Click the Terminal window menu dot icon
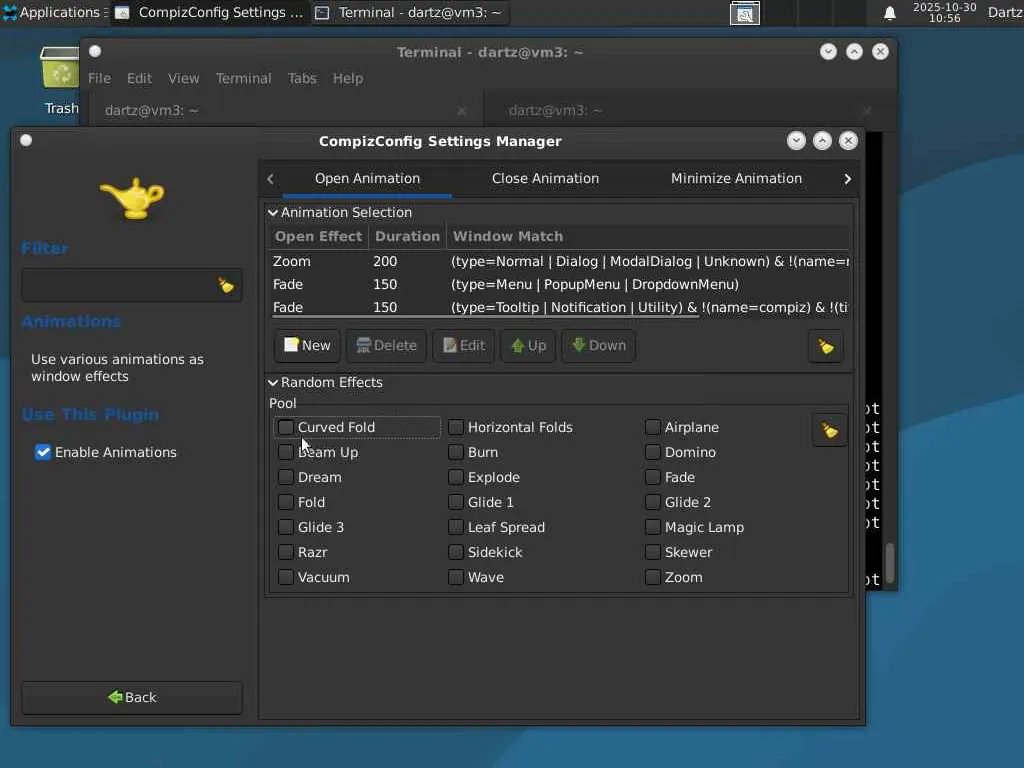The image size is (1024, 768). tap(95, 51)
